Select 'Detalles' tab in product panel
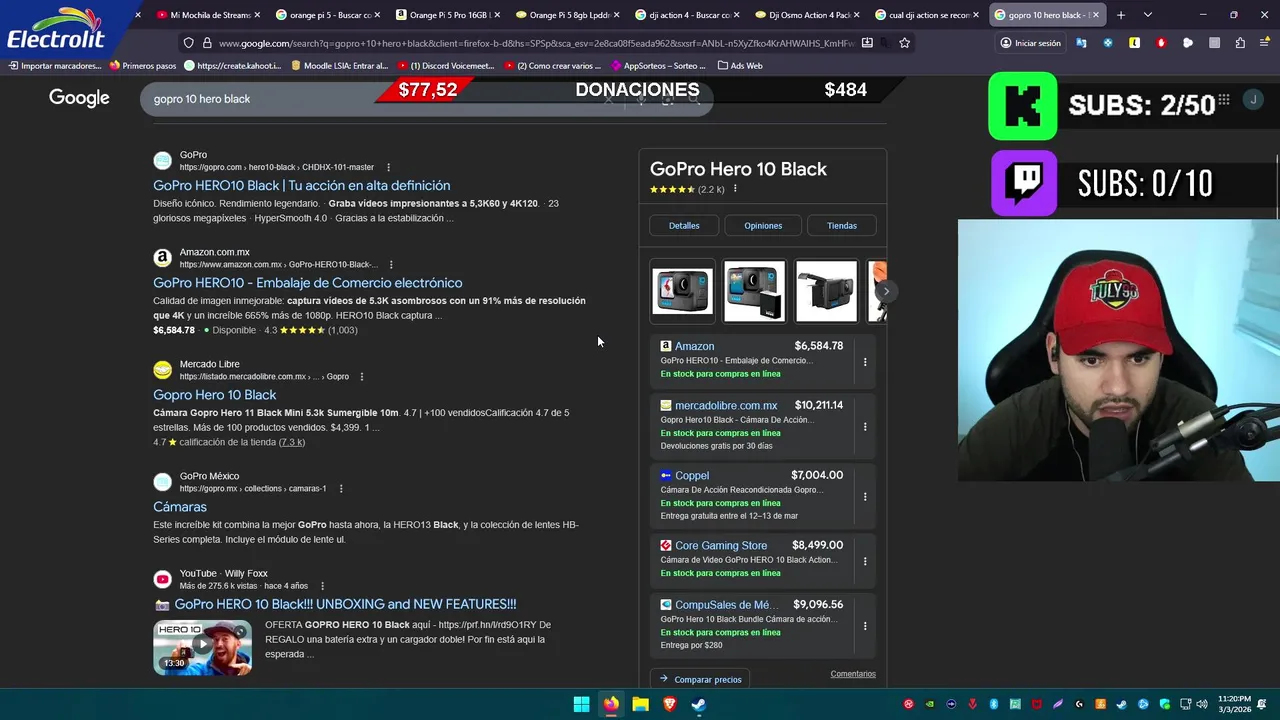 pos(684,226)
